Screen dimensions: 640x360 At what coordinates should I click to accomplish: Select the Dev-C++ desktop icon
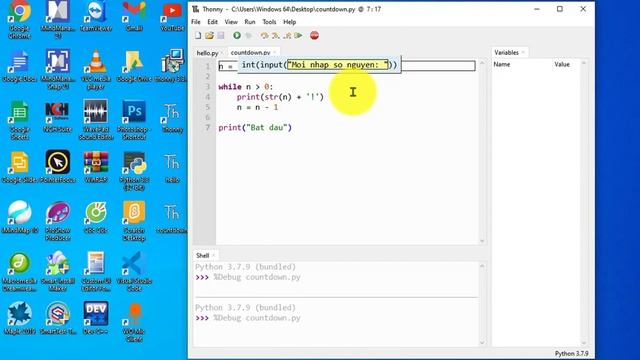coord(96,318)
